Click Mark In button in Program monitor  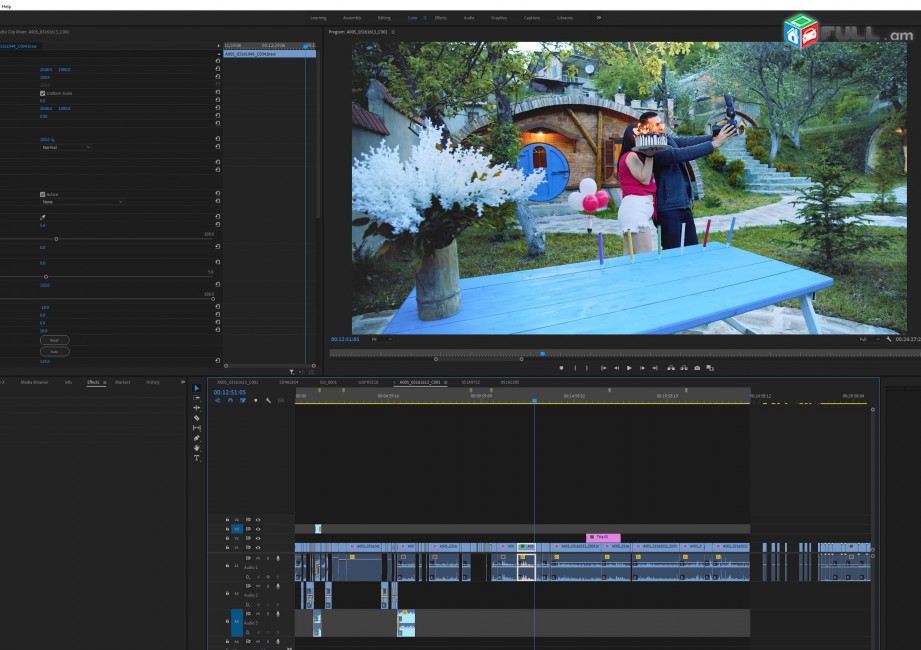575,368
